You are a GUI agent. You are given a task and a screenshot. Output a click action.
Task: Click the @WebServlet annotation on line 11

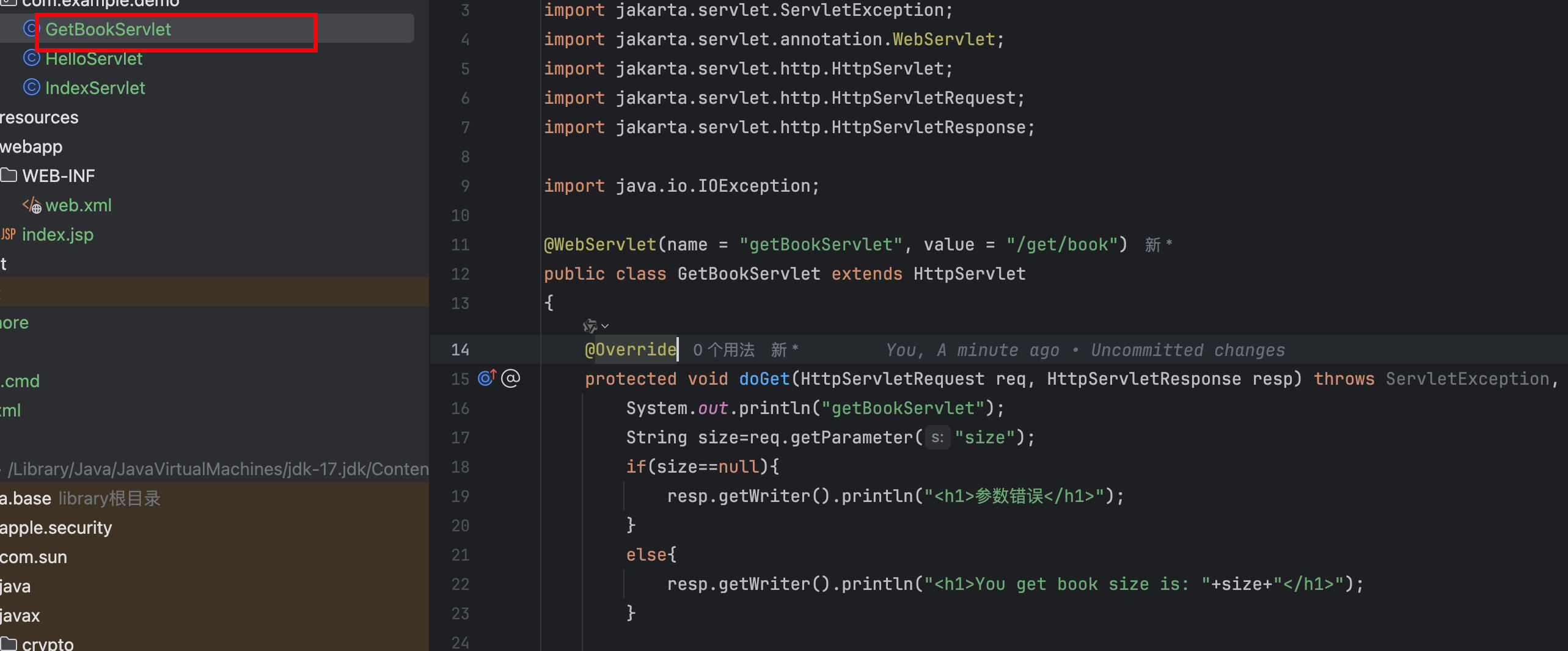[x=600, y=244]
